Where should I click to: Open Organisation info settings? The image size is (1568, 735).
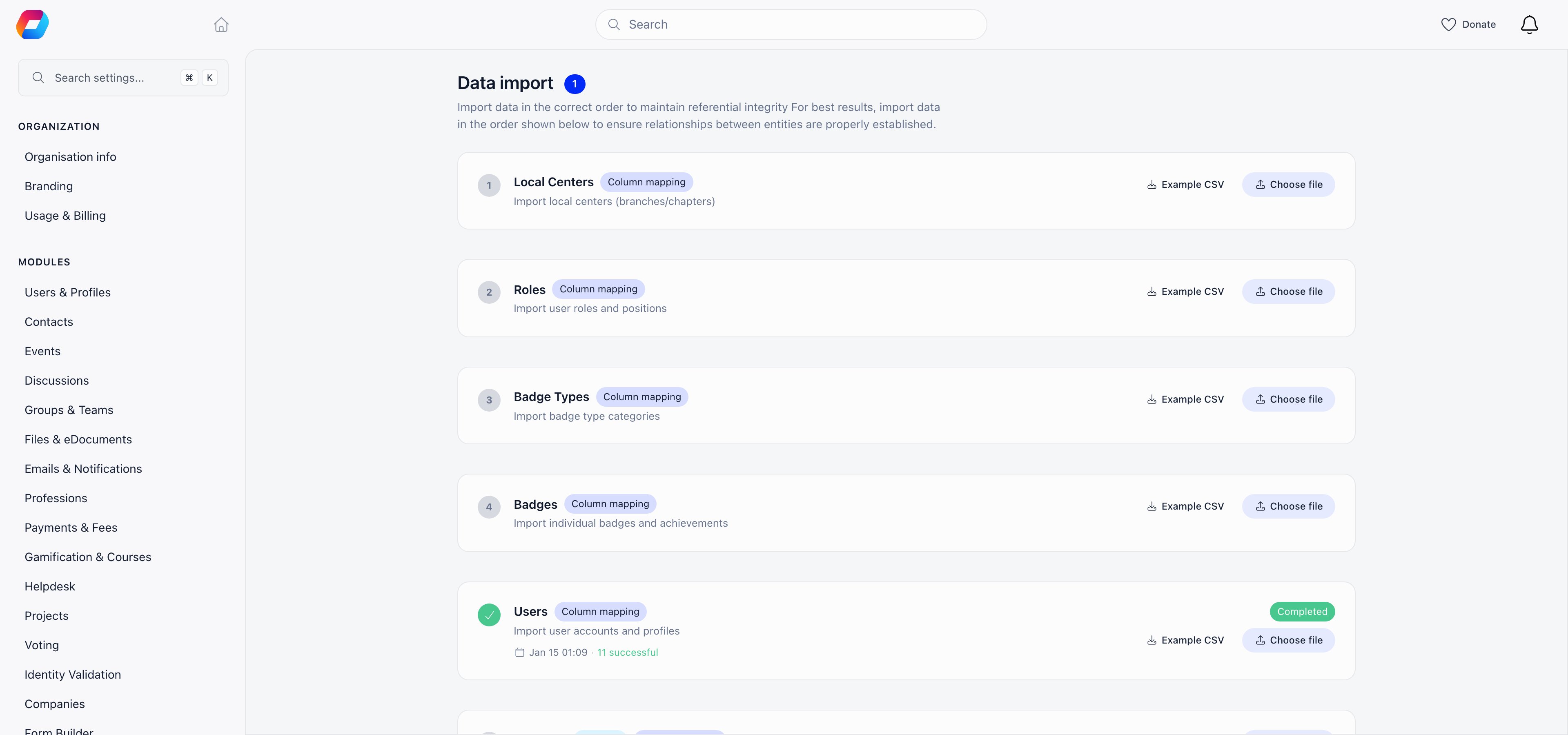[70, 157]
